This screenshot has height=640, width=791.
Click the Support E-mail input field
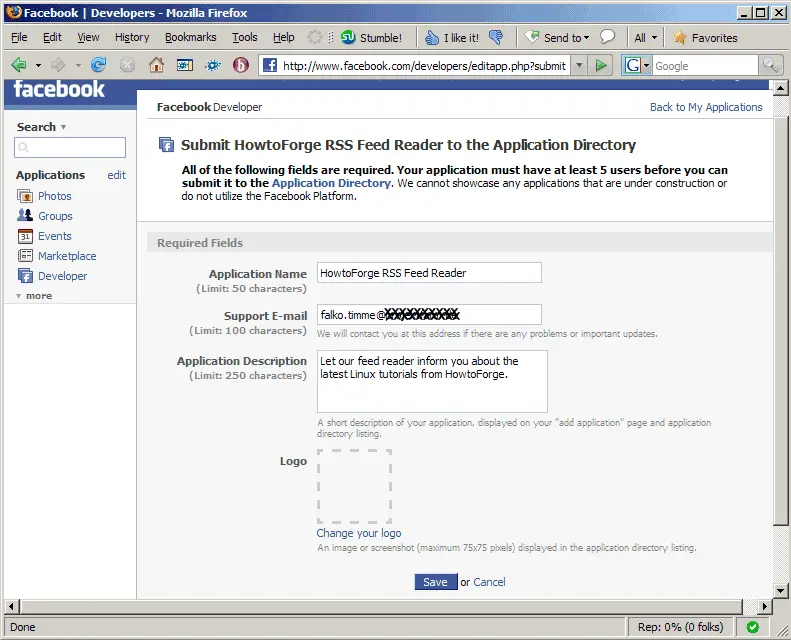coord(429,315)
